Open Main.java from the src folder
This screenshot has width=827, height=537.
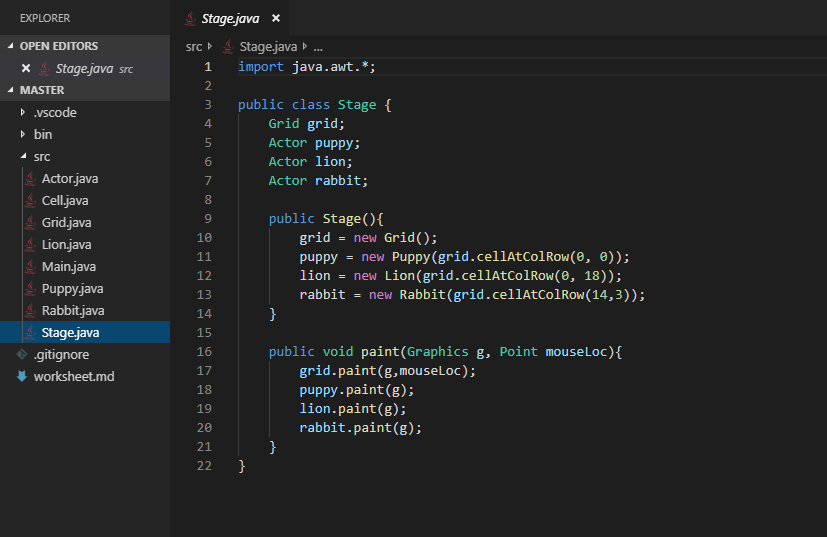[69, 267]
